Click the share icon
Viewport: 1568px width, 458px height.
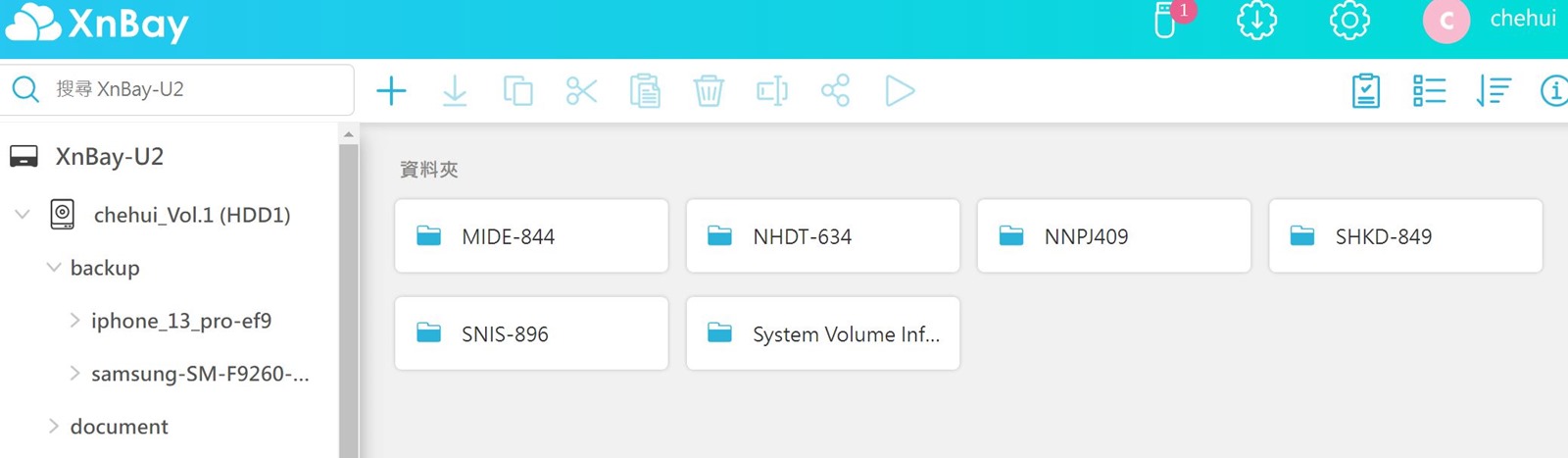(x=835, y=91)
